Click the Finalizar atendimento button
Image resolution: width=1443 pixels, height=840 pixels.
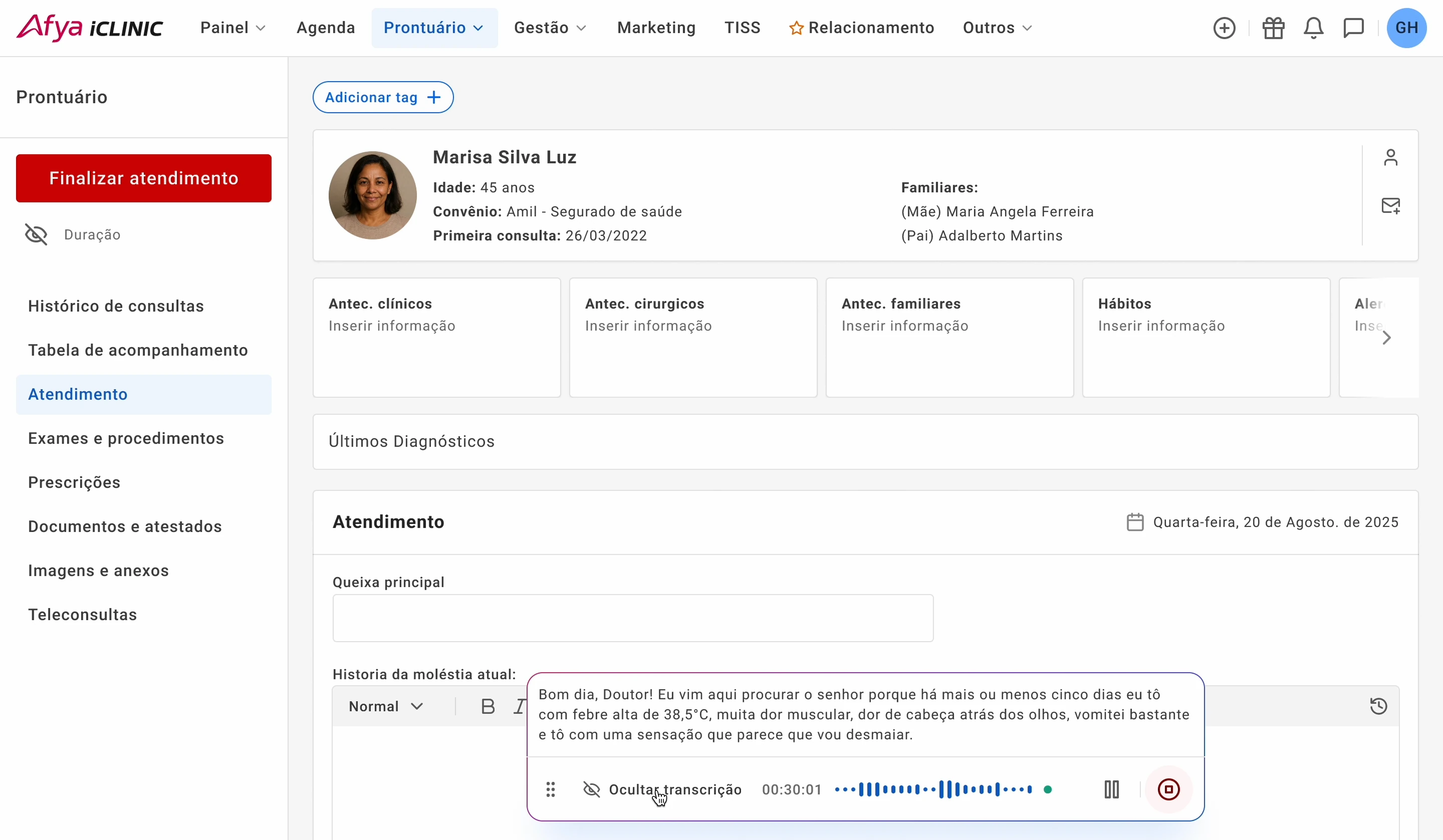144,178
